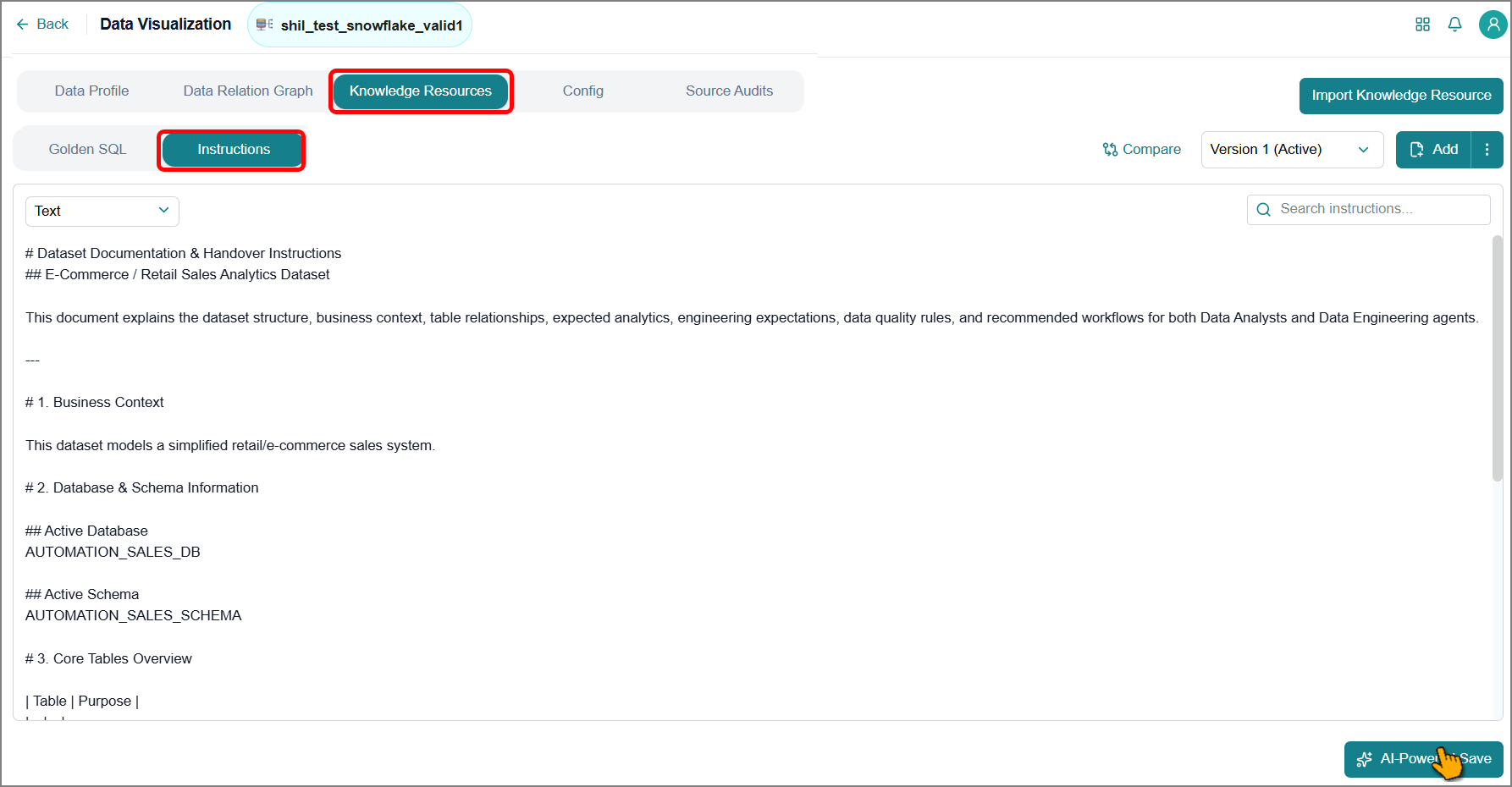Click the '## Active Database' line

click(86, 531)
